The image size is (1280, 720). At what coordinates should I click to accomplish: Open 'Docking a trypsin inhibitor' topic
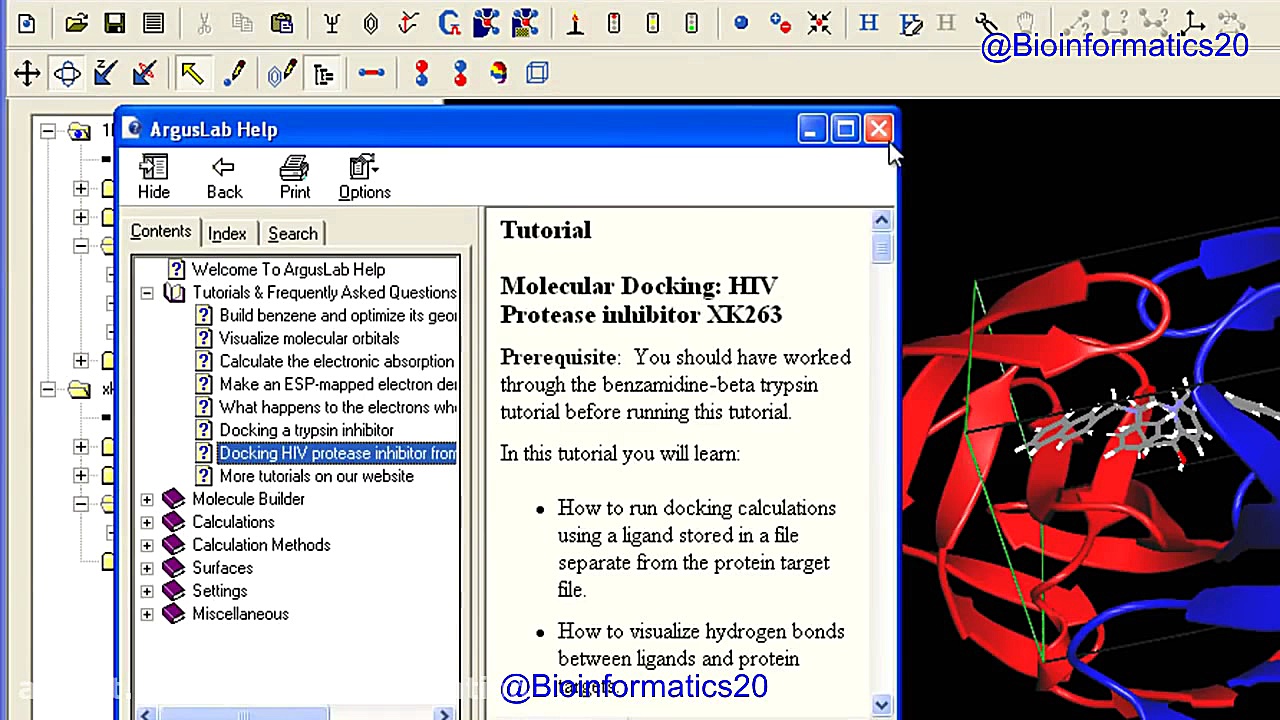(x=306, y=430)
